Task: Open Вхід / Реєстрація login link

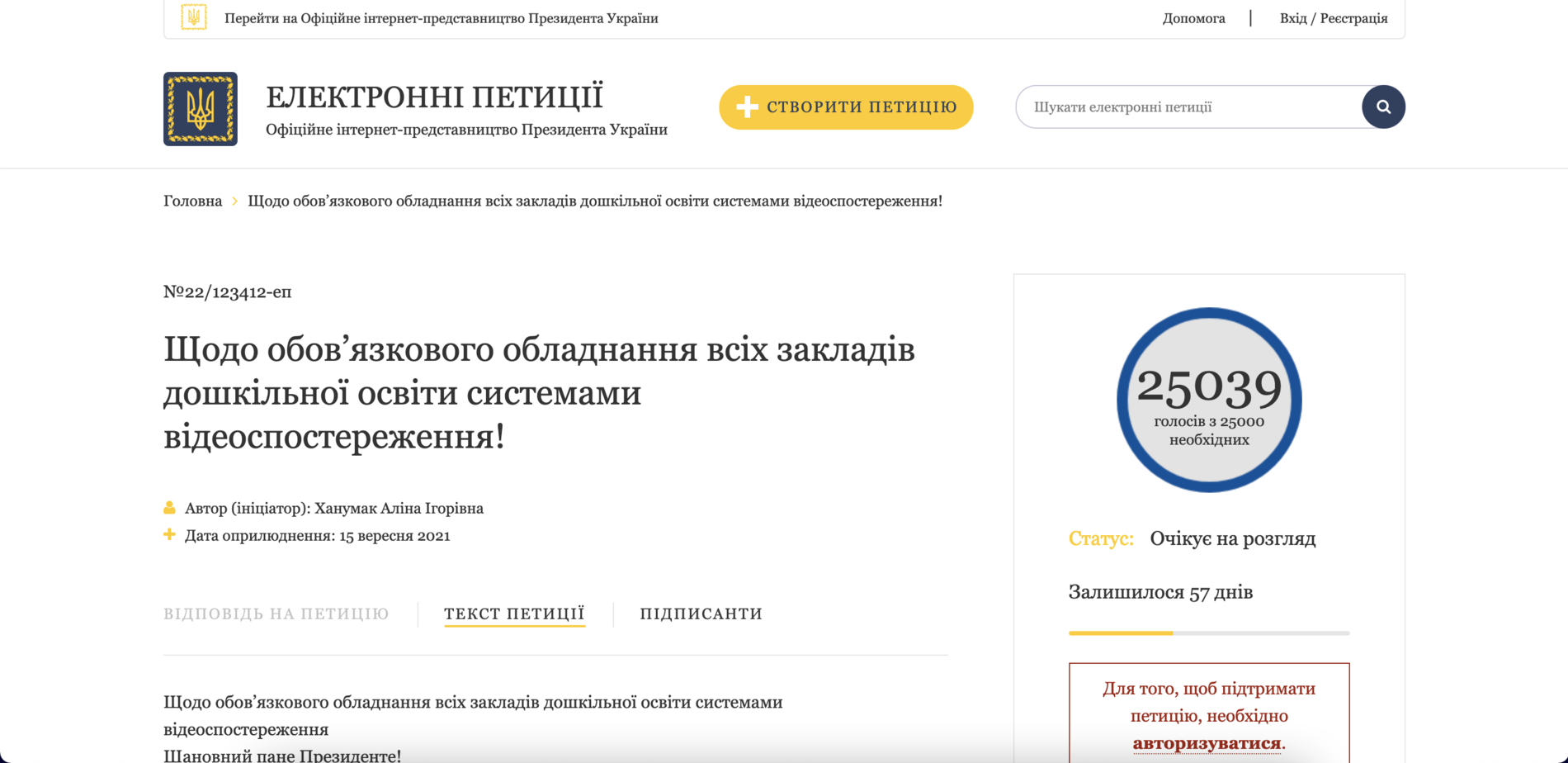Action: pos(1334,18)
